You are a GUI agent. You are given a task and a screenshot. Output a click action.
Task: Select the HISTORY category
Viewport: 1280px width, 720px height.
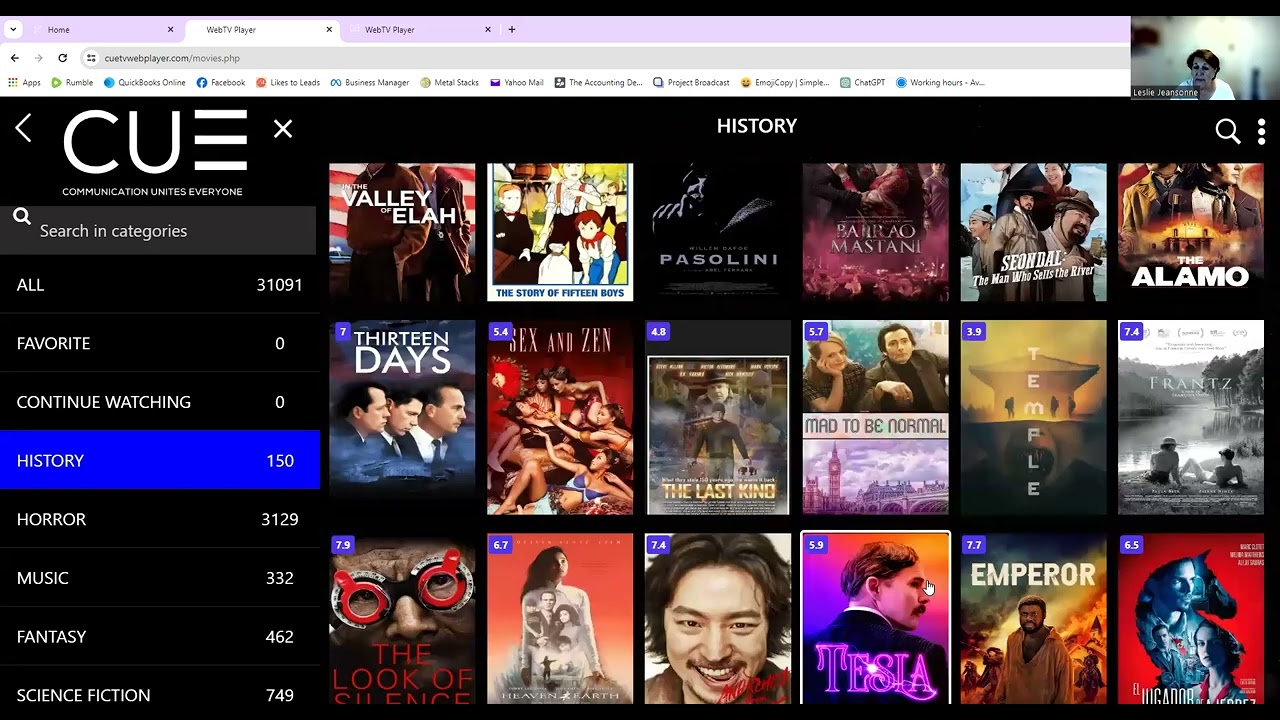pyautogui.click(x=160, y=460)
